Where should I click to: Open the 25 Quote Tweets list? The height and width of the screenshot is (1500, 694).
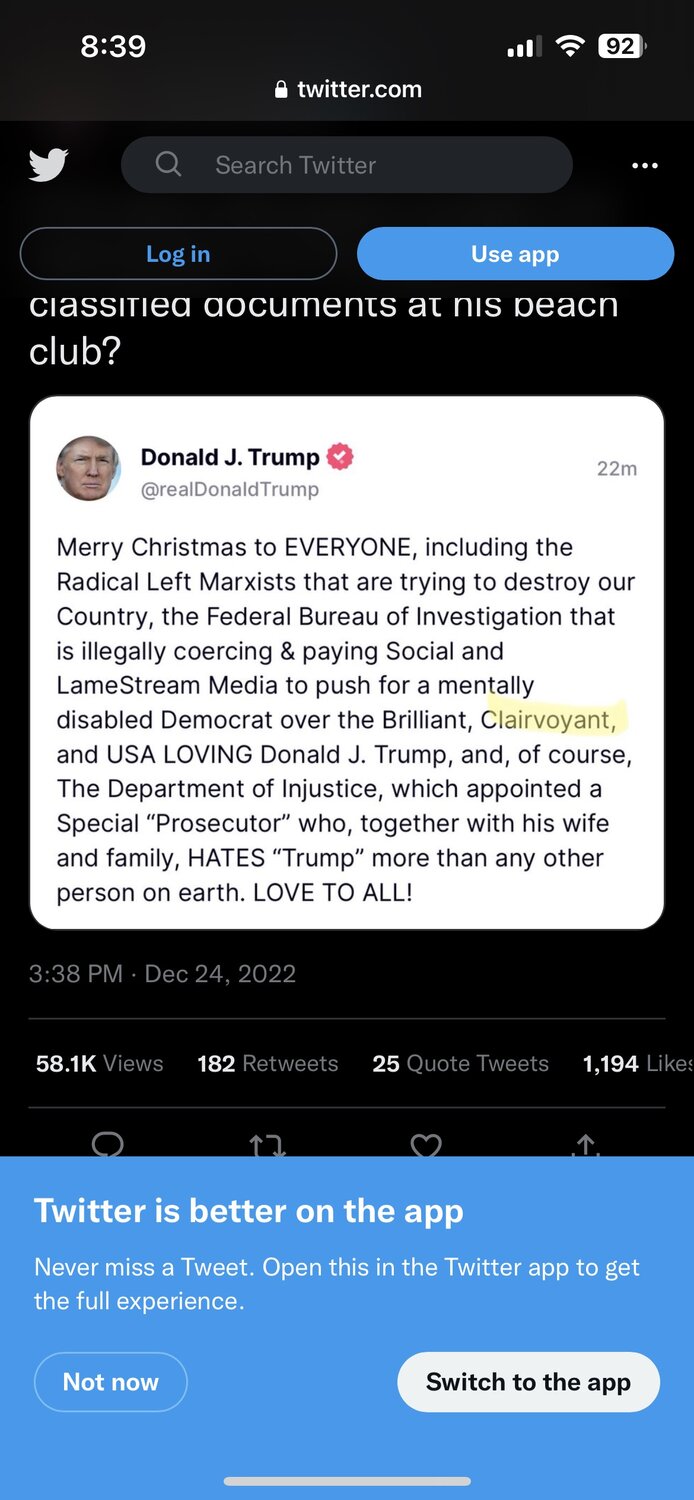coord(460,1063)
